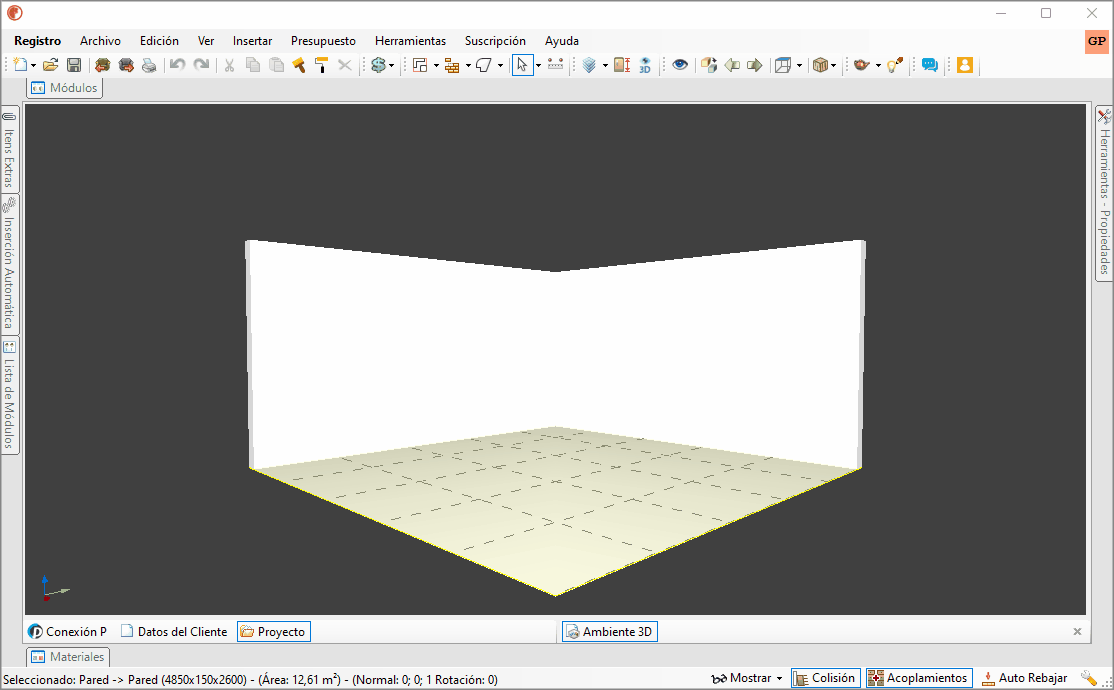Click the left green arrow box icon

click(x=732, y=65)
